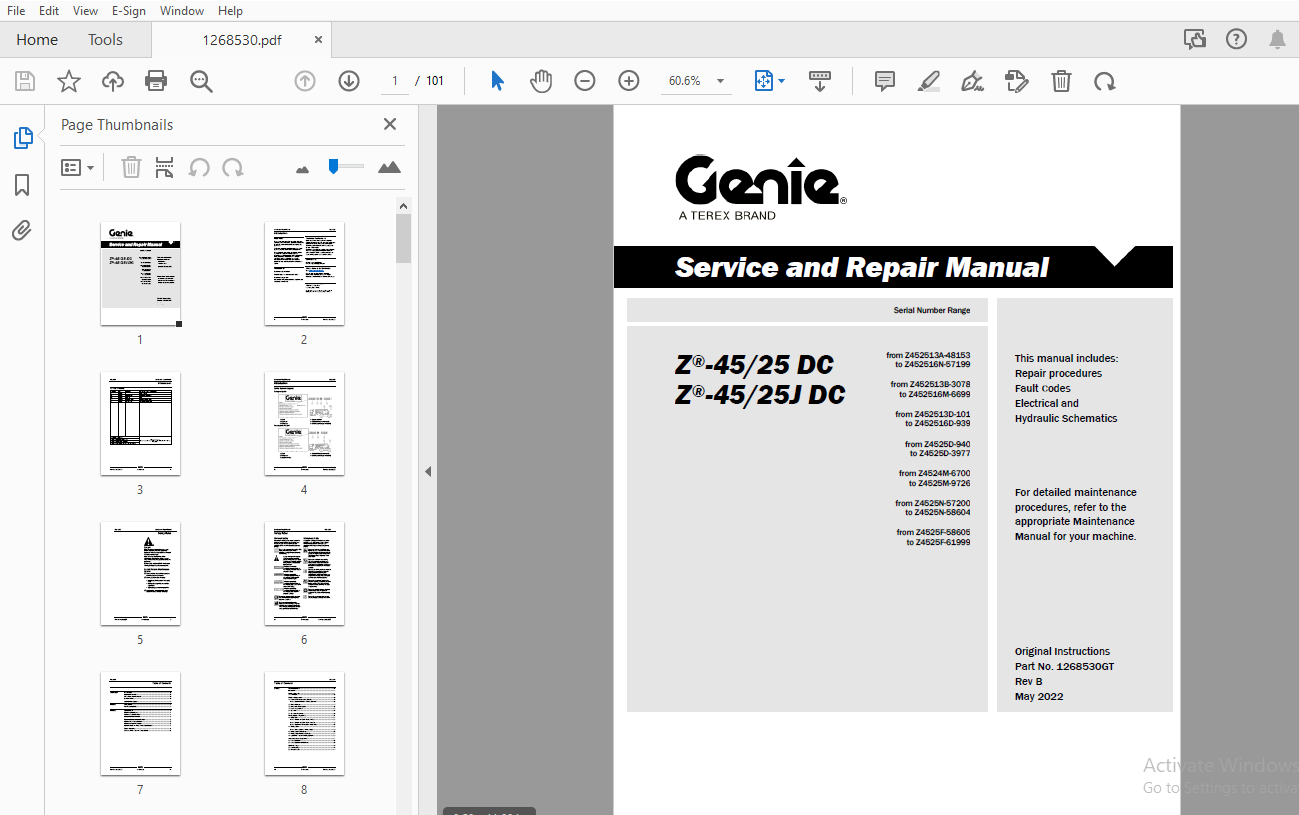Image resolution: width=1299 pixels, height=815 pixels.
Task: Bookmark the file with the star icon
Action: (x=69, y=81)
